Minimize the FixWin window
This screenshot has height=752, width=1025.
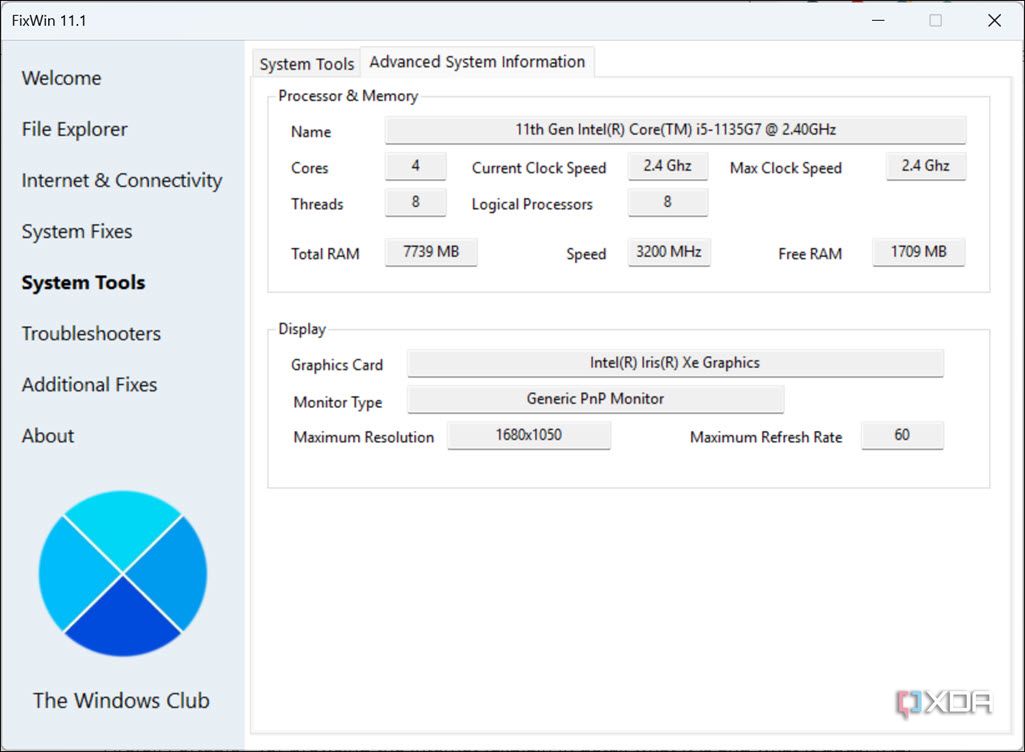(x=878, y=20)
